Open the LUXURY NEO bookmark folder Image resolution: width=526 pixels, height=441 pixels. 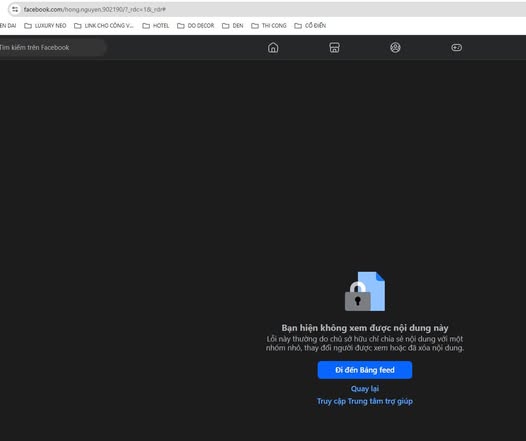click(x=45, y=26)
